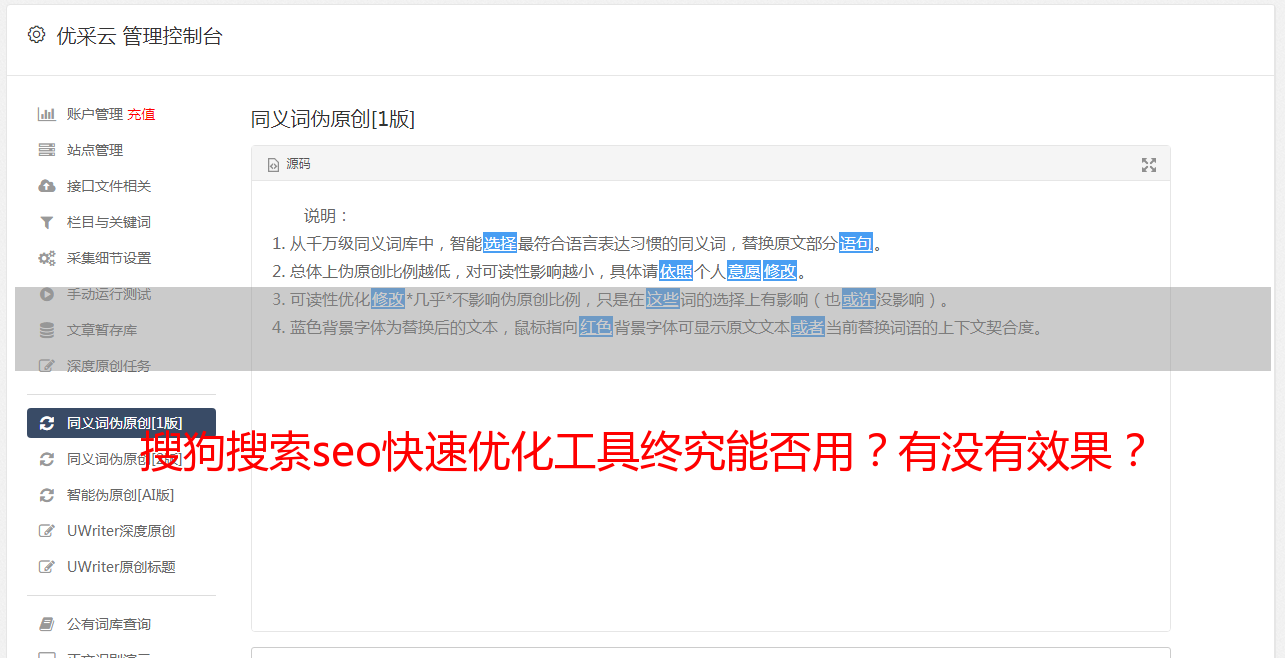Viewport: 1285px width, 658px height.
Task: Select the 同义词伪原创[1版] menu item
Action: 121,423
